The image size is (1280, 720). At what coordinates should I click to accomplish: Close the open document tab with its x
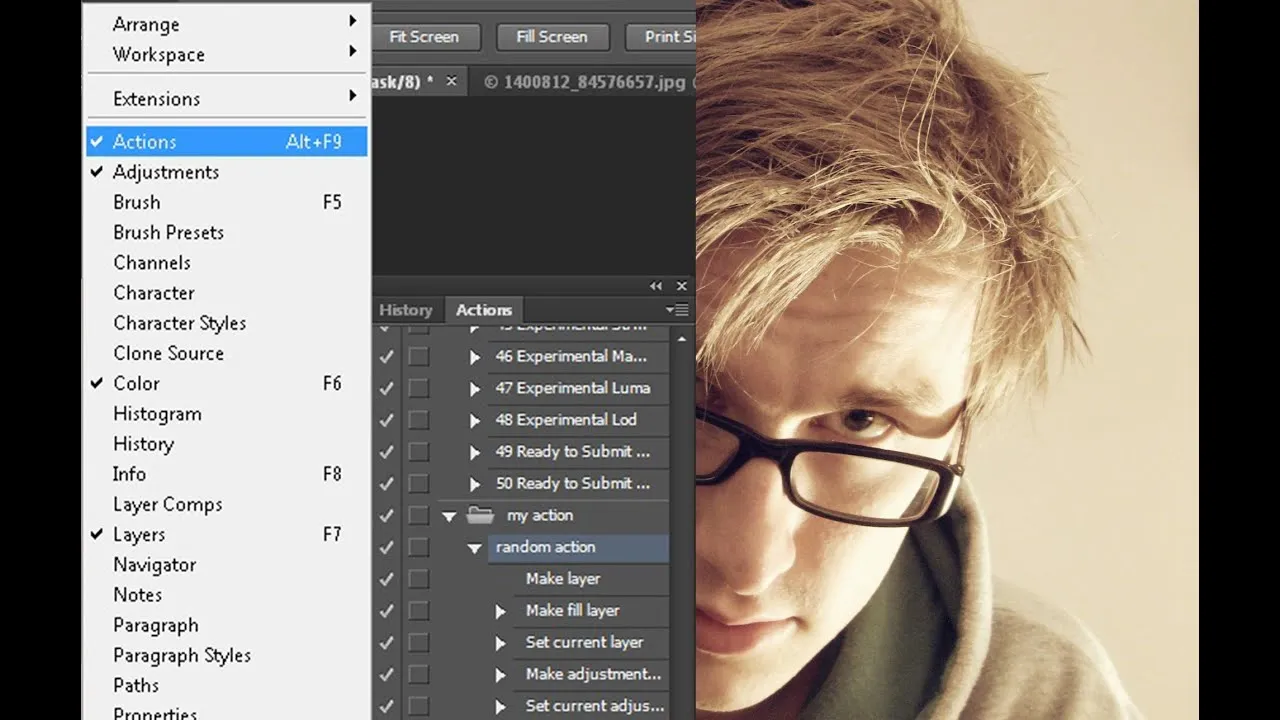[450, 81]
